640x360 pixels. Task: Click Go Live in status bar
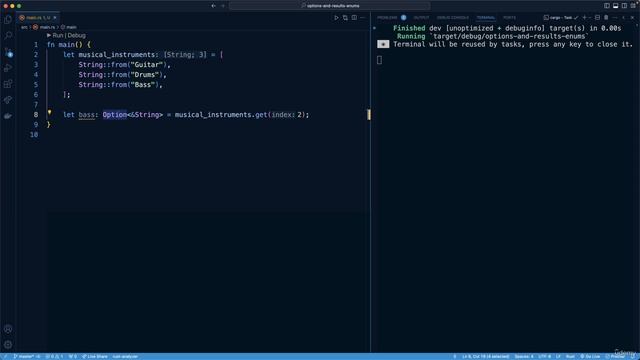(x=590, y=356)
